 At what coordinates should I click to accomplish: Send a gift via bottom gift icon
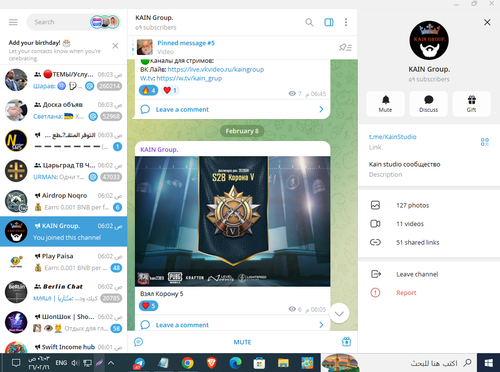(346, 342)
